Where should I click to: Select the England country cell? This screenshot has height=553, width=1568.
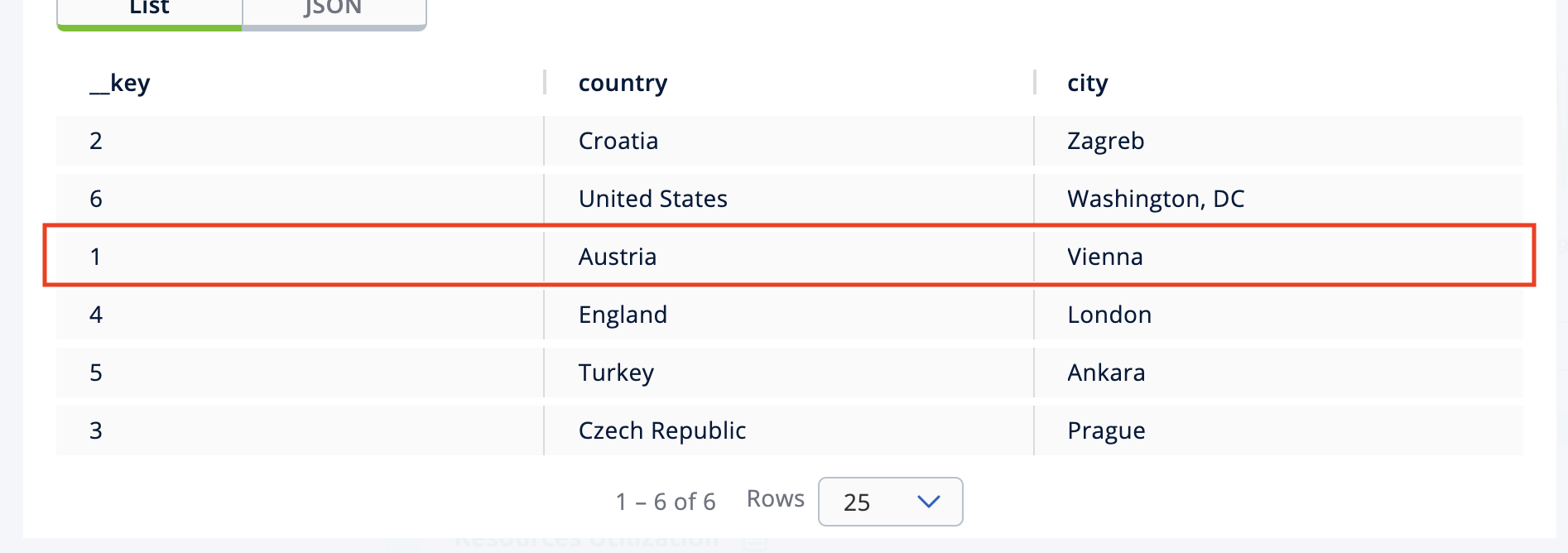point(623,315)
